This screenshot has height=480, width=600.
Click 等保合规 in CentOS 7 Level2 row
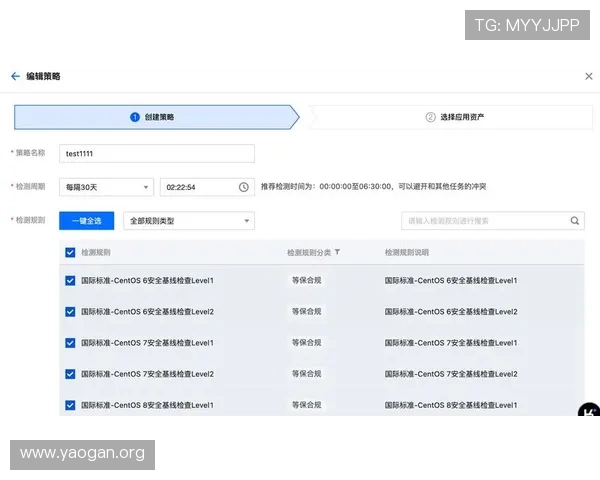point(307,374)
